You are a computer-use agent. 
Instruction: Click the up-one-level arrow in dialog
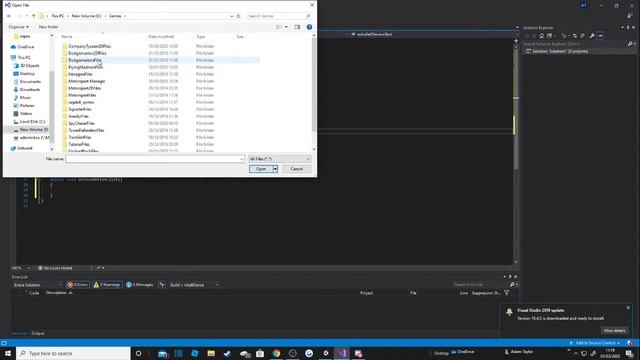33,16
